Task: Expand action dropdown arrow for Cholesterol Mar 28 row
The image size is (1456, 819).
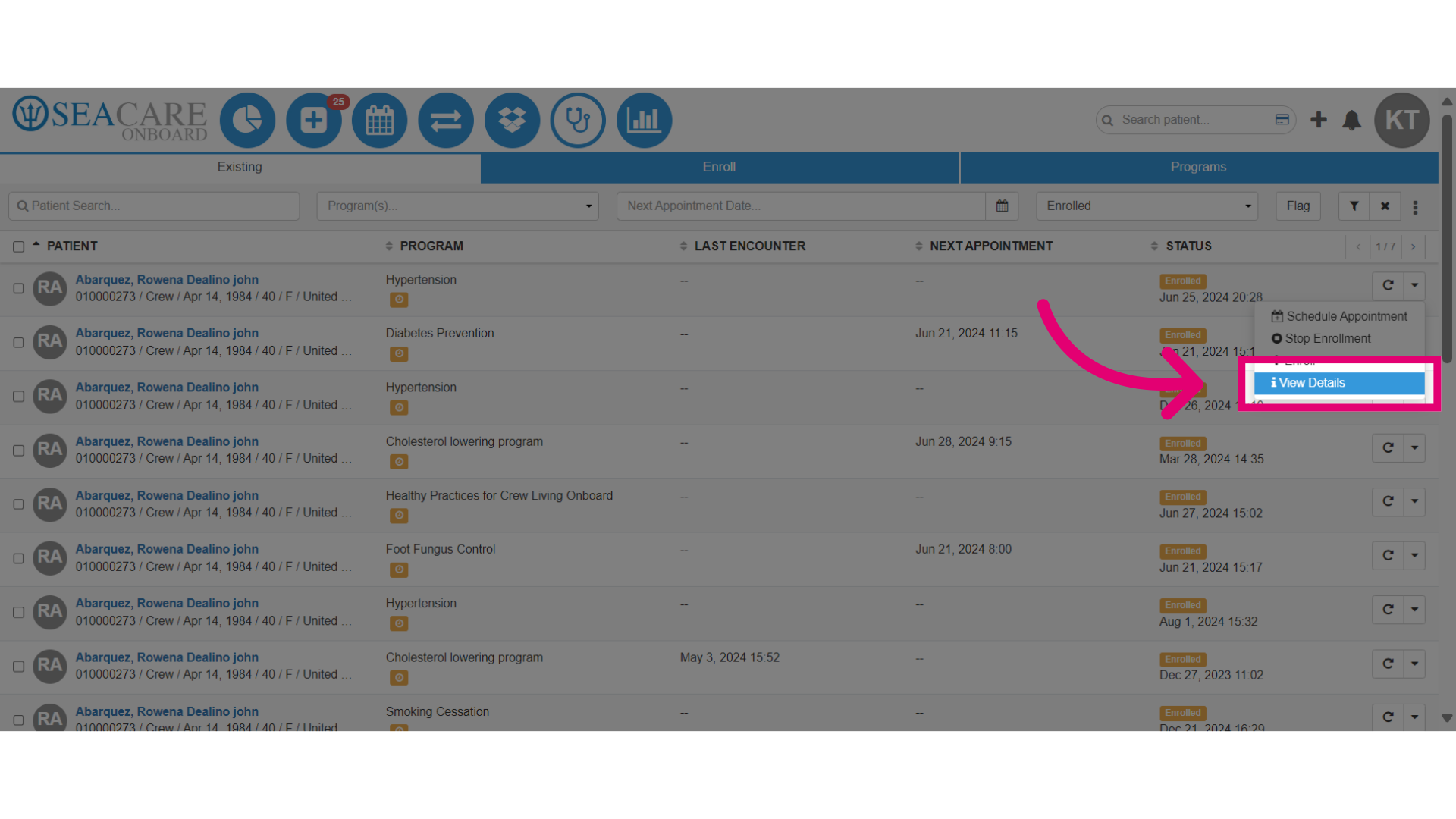Action: [x=1414, y=448]
